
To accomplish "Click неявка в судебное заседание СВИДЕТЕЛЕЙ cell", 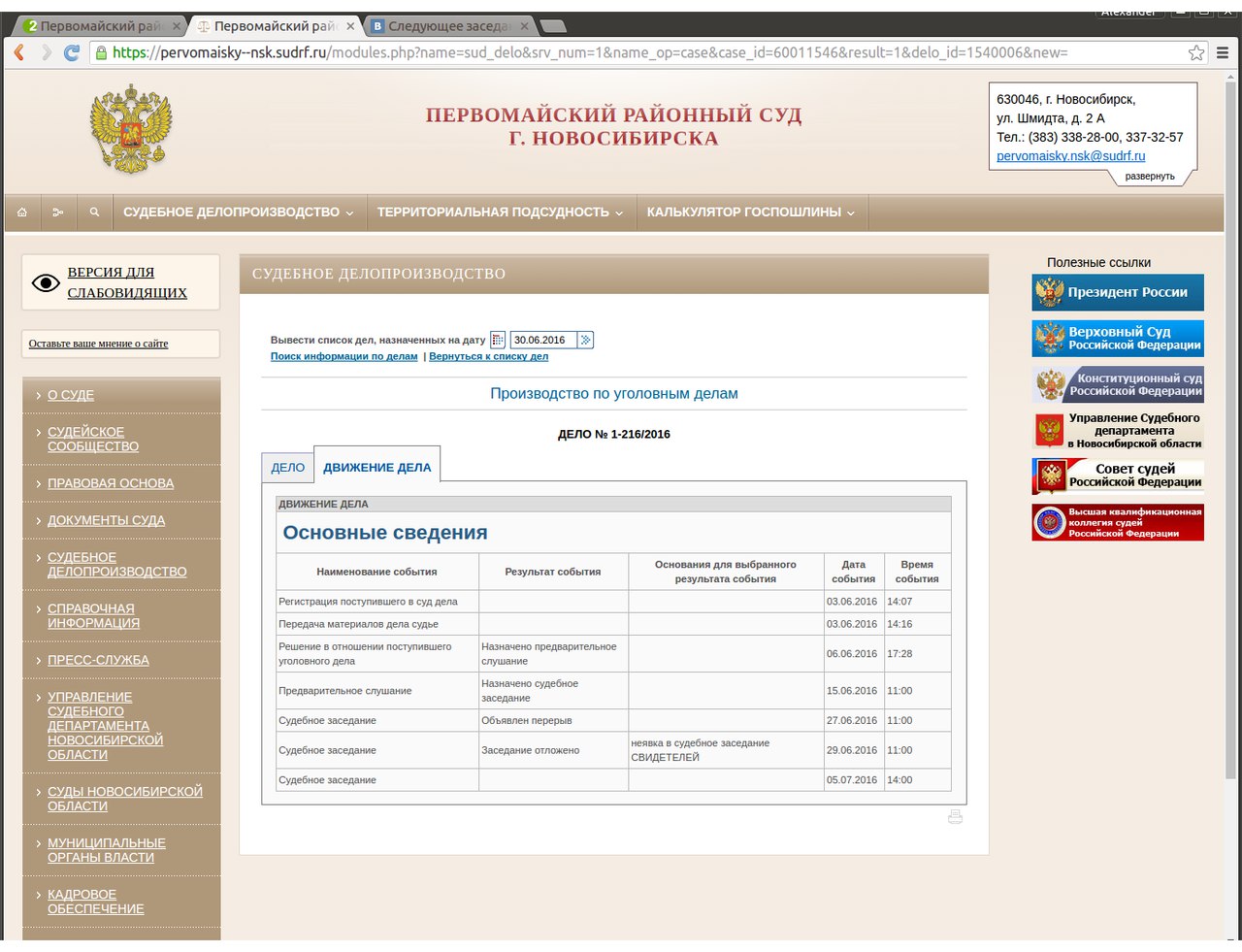I will pos(726,750).
